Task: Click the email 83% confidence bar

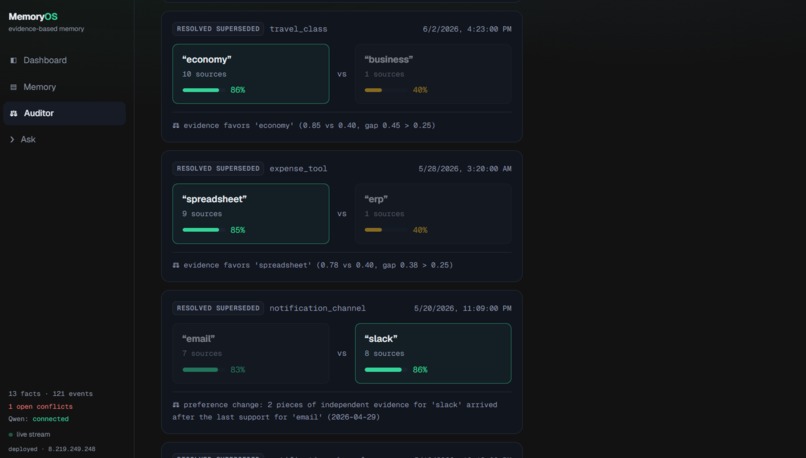Action: (201, 370)
